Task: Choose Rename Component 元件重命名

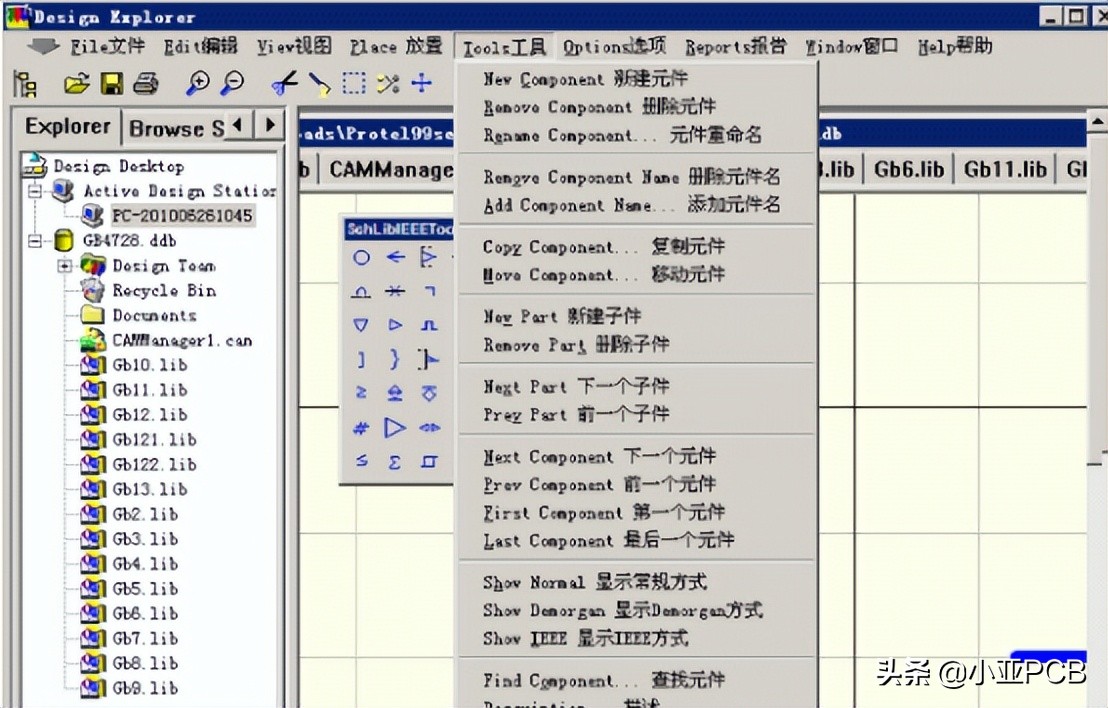Action: [x=623, y=135]
